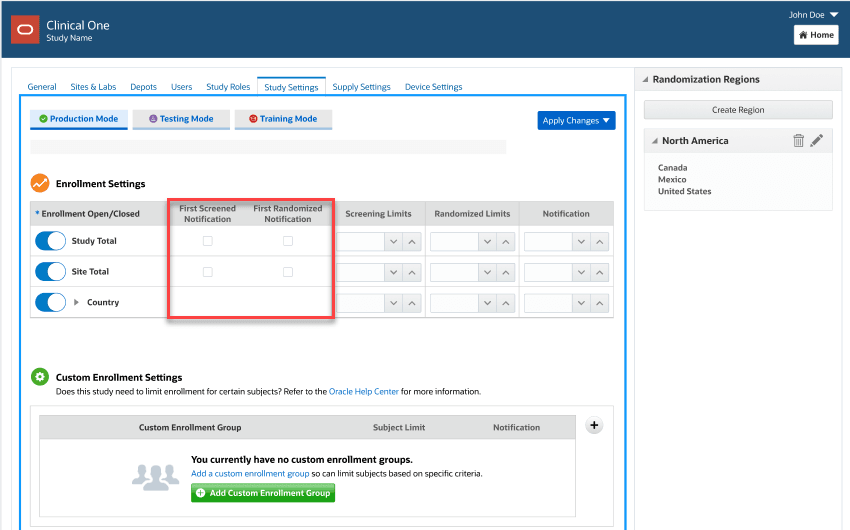Click the Custom Enrollment Settings gear icon
Viewport: 850px width, 530px height.
click(x=40, y=377)
